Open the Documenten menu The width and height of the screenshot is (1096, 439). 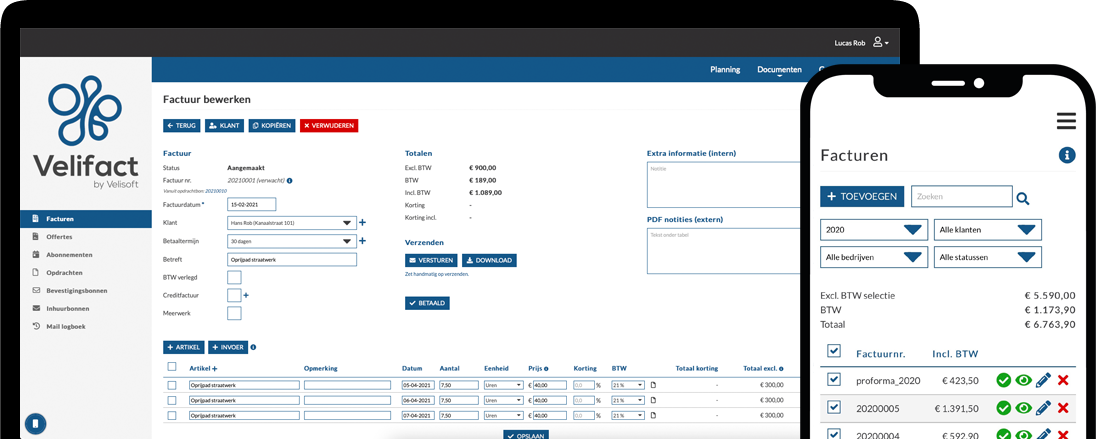pos(779,70)
